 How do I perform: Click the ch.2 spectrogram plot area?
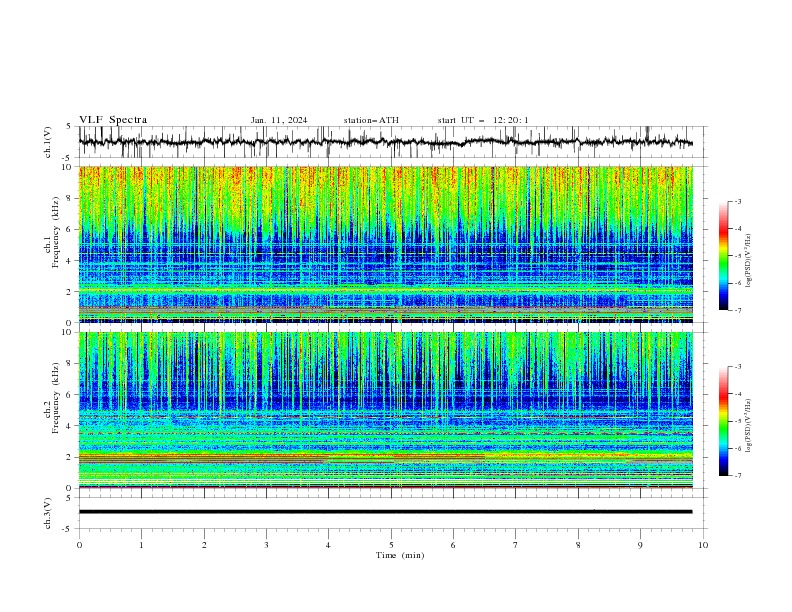(x=385, y=410)
